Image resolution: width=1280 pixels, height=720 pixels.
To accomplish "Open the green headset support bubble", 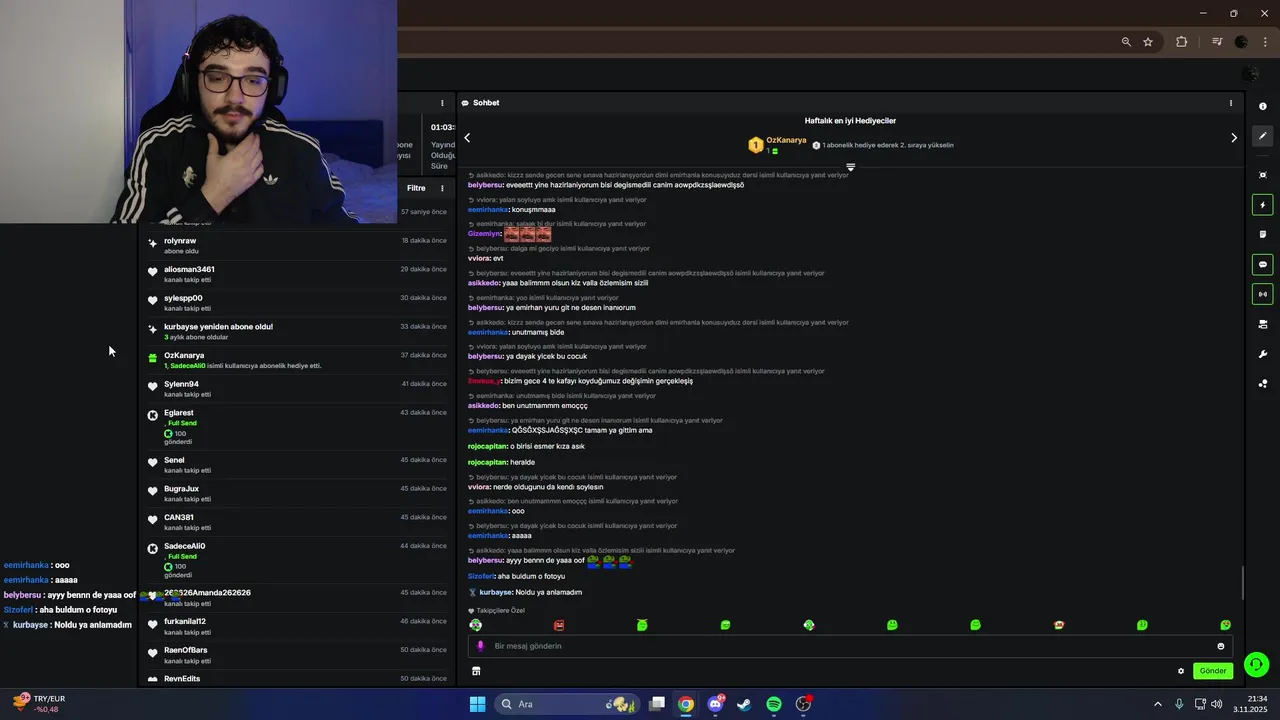I will (1257, 664).
